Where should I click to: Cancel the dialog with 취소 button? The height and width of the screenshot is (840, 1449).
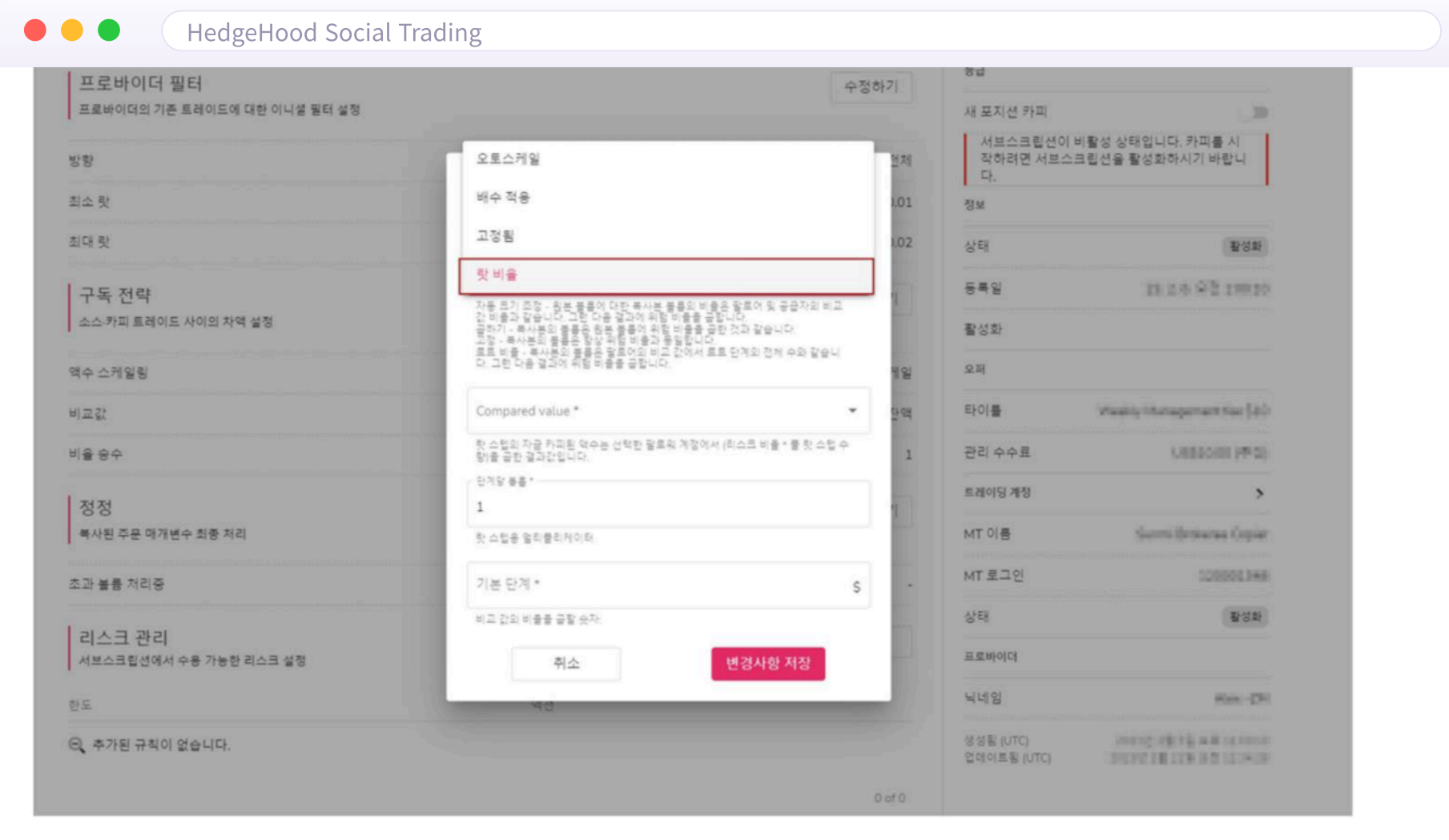pyautogui.click(x=566, y=663)
